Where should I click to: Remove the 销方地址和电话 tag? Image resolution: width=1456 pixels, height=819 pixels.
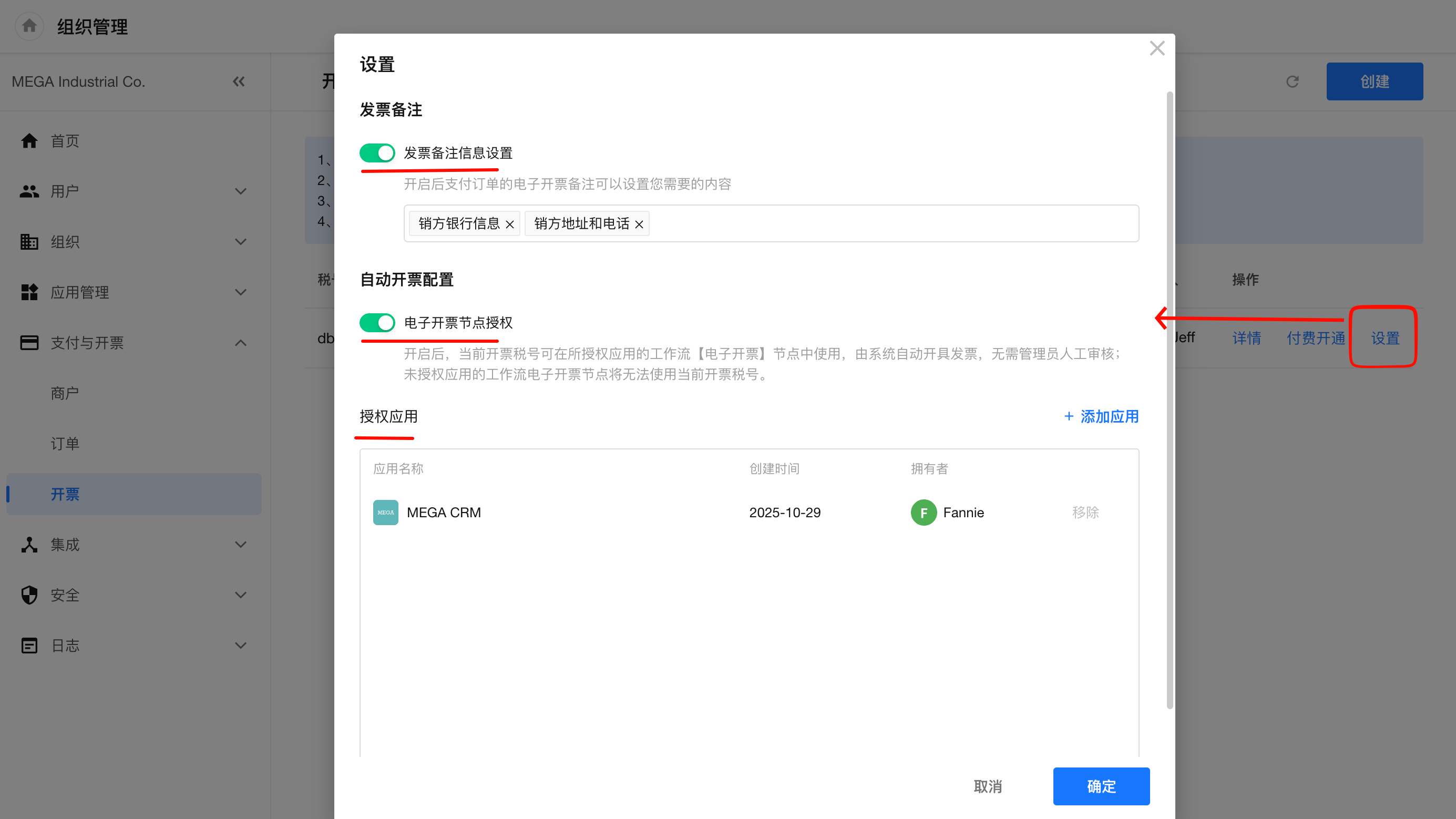point(639,224)
